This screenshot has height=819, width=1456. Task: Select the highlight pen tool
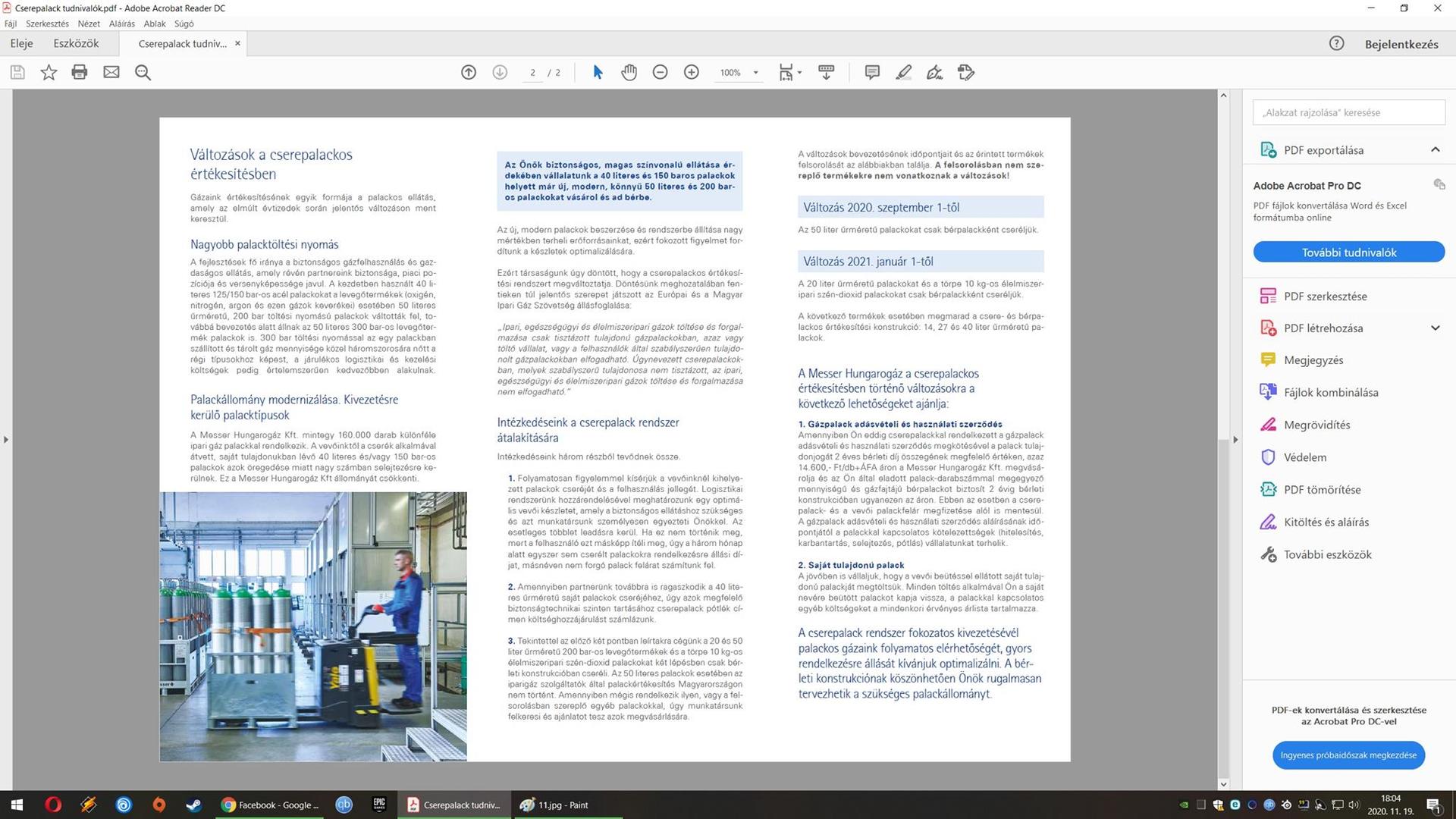(903, 73)
